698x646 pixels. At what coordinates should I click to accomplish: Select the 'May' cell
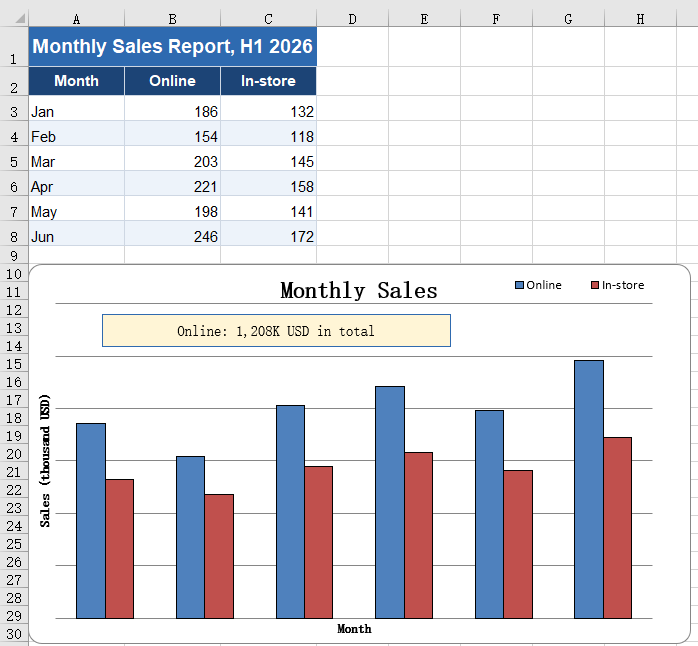(77, 208)
